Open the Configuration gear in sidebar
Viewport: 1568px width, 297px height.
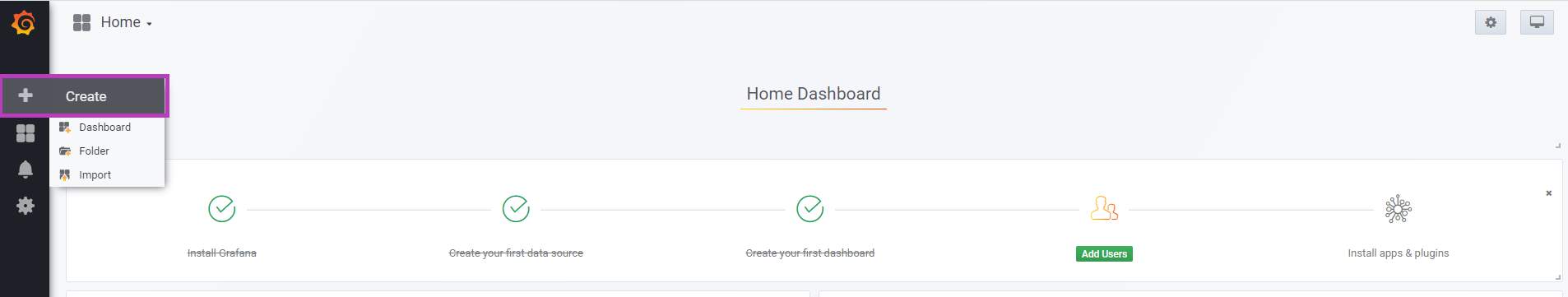(x=26, y=206)
